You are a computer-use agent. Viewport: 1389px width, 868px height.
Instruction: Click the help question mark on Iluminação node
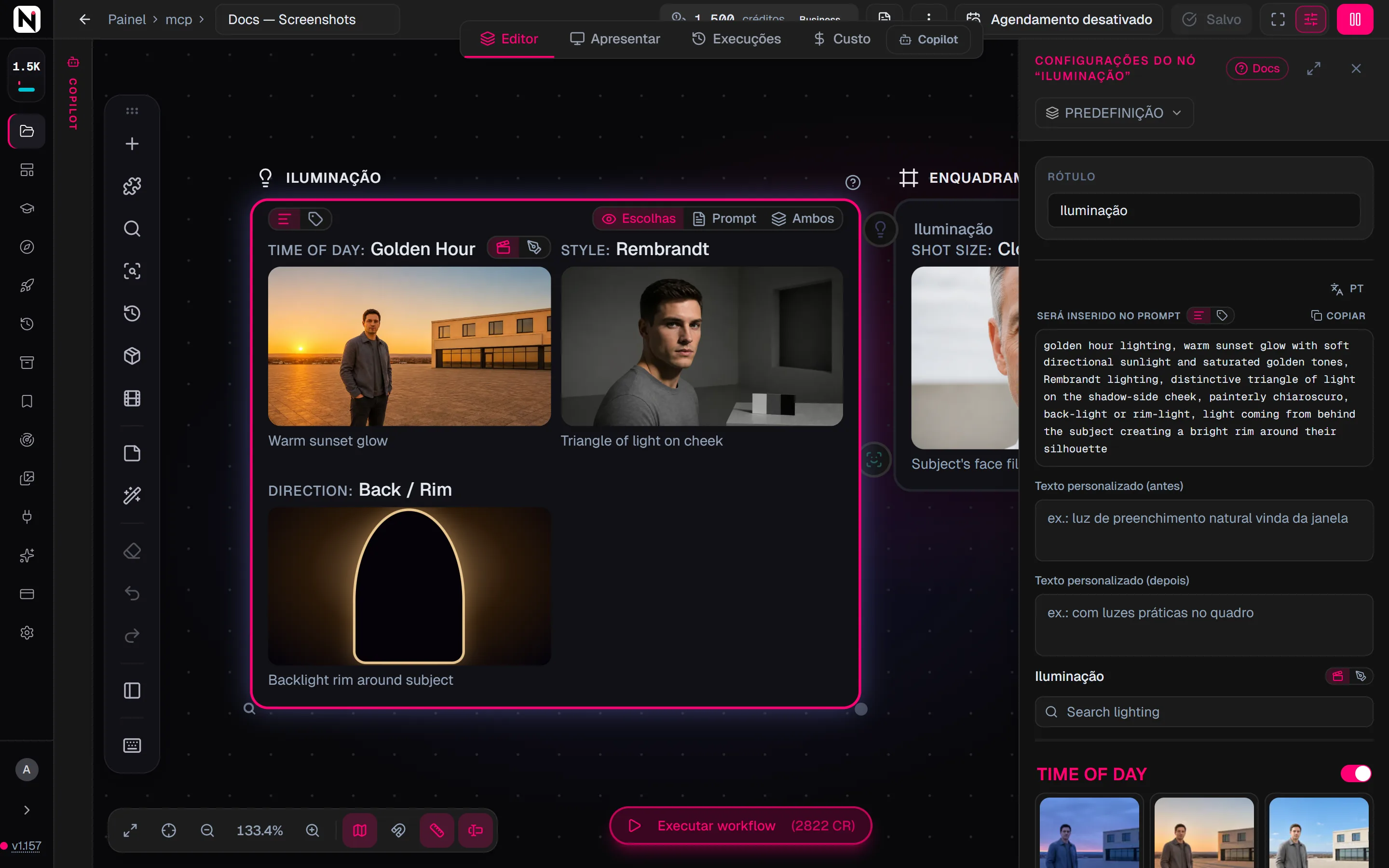point(853,183)
